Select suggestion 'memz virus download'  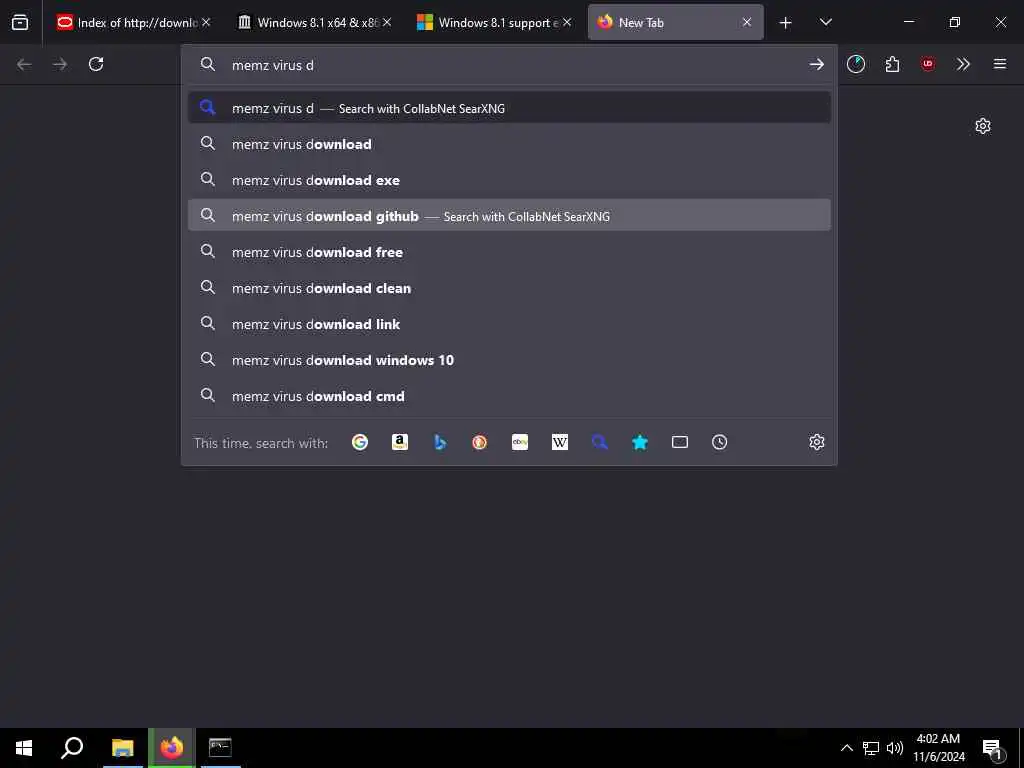tap(509, 144)
